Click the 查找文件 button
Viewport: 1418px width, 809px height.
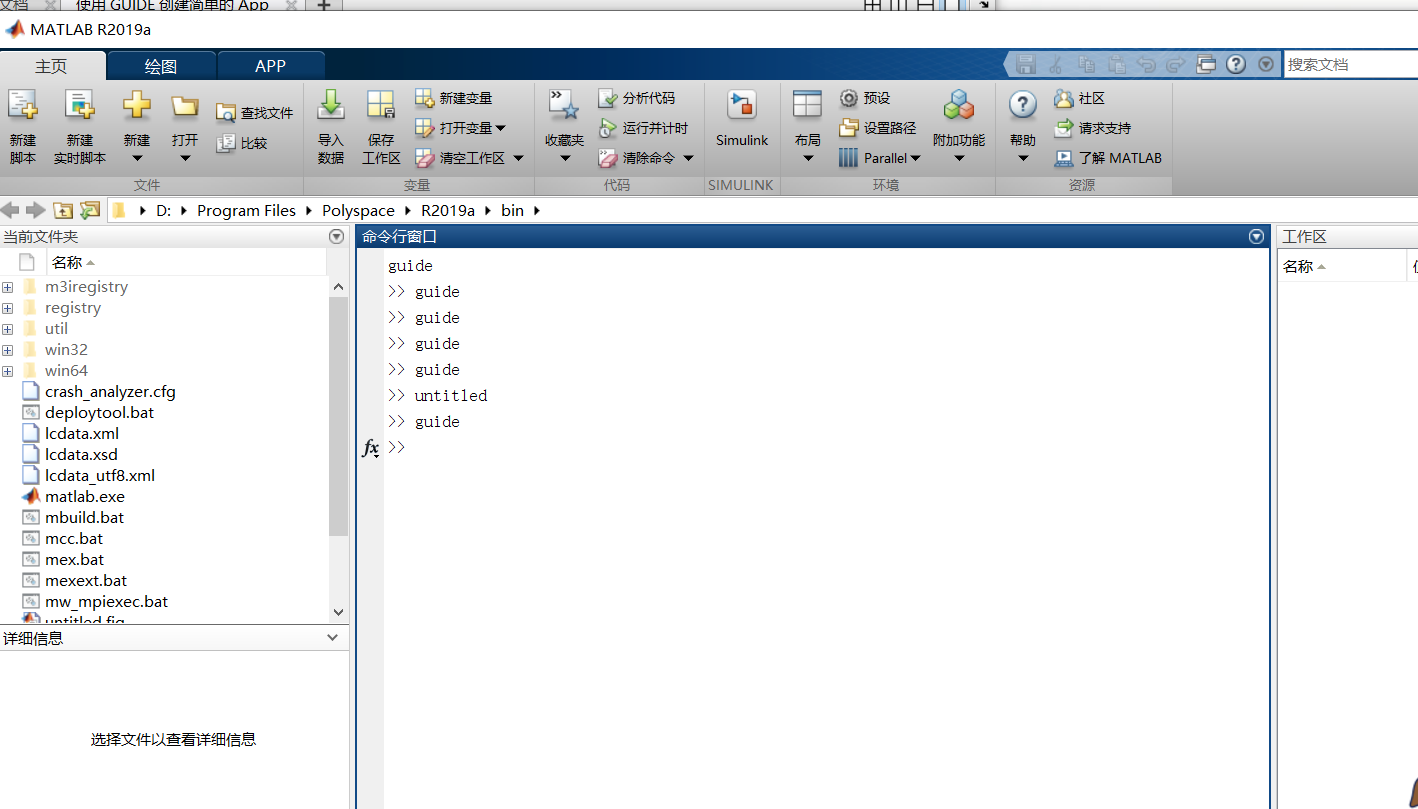(x=255, y=113)
